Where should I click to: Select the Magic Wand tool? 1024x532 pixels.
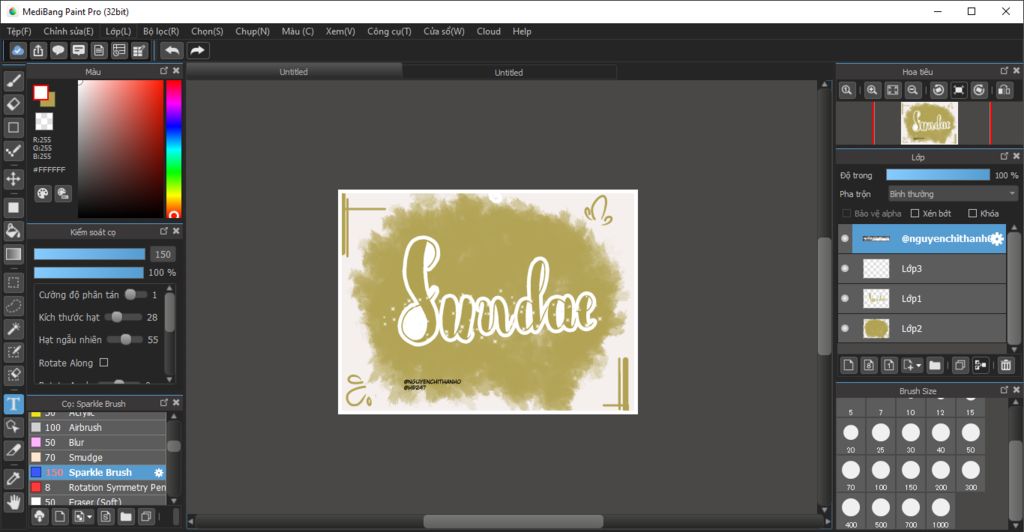(14, 329)
